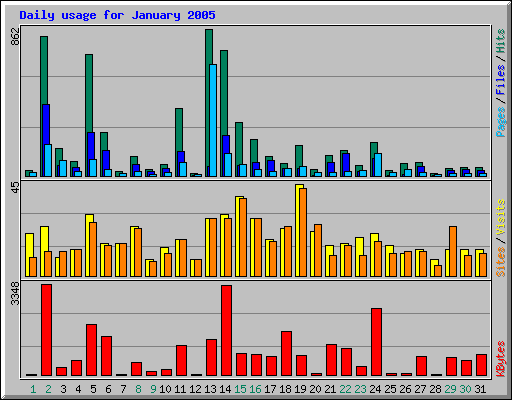Click day 16 on the x-axis
This screenshot has height=400, width=512.
[255, 389]
